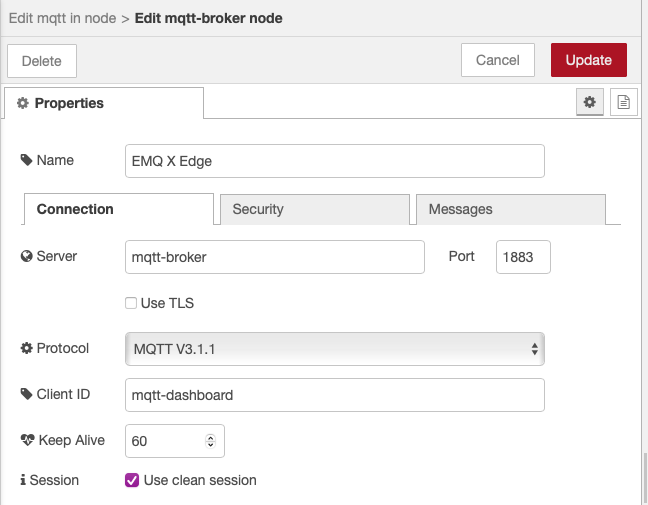The image size is (648, 505).
Task: Click the tag icon beside Client ID
Action: coord(26,394)
